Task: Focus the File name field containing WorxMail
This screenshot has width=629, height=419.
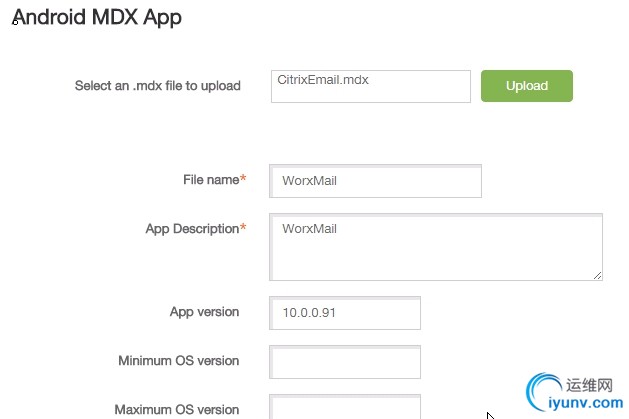Action: click(375, 181)
